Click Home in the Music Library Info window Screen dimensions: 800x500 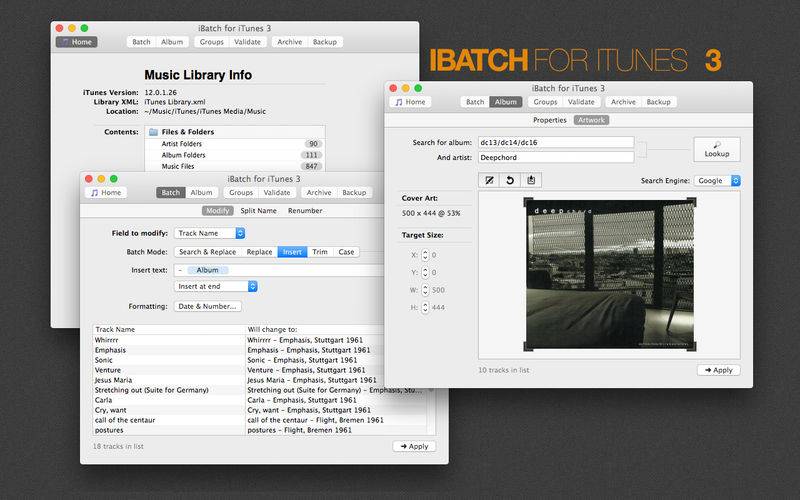pyautogui.click(x=77, y=42)
